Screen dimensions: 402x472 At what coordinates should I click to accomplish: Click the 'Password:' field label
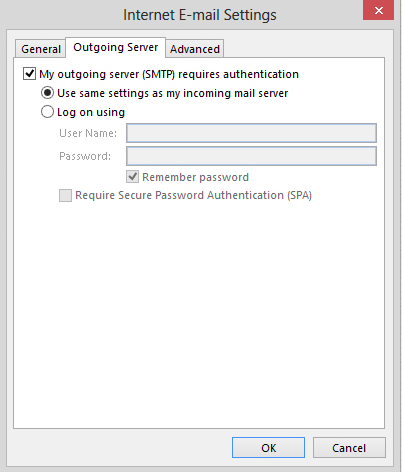pos(85,156)
